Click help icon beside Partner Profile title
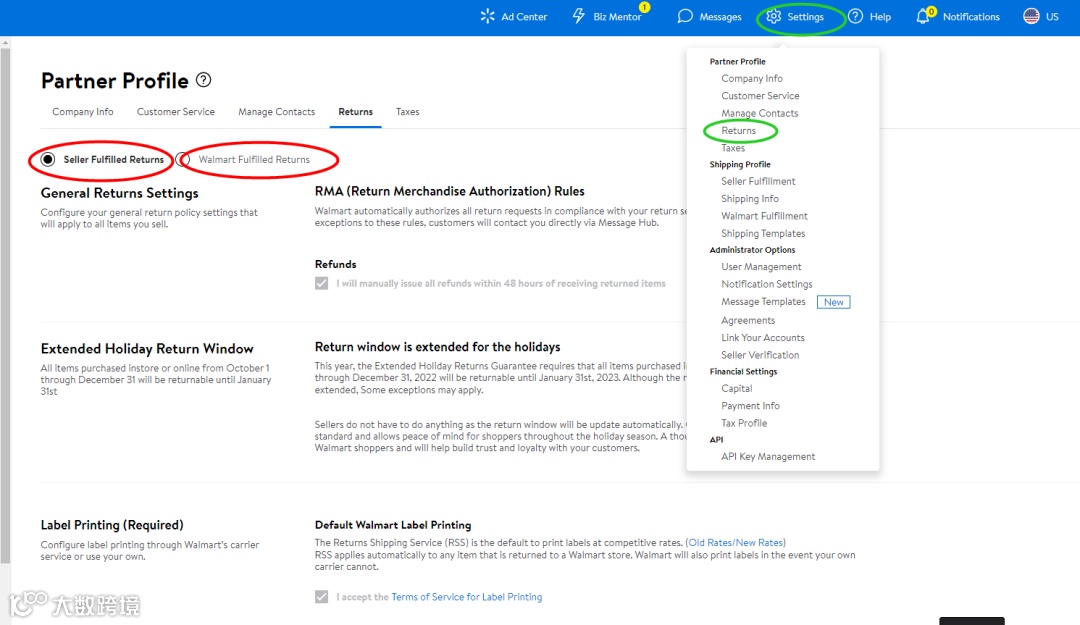Image resolution: width=1080 pixels, height=625 pixels. [203, 80]
